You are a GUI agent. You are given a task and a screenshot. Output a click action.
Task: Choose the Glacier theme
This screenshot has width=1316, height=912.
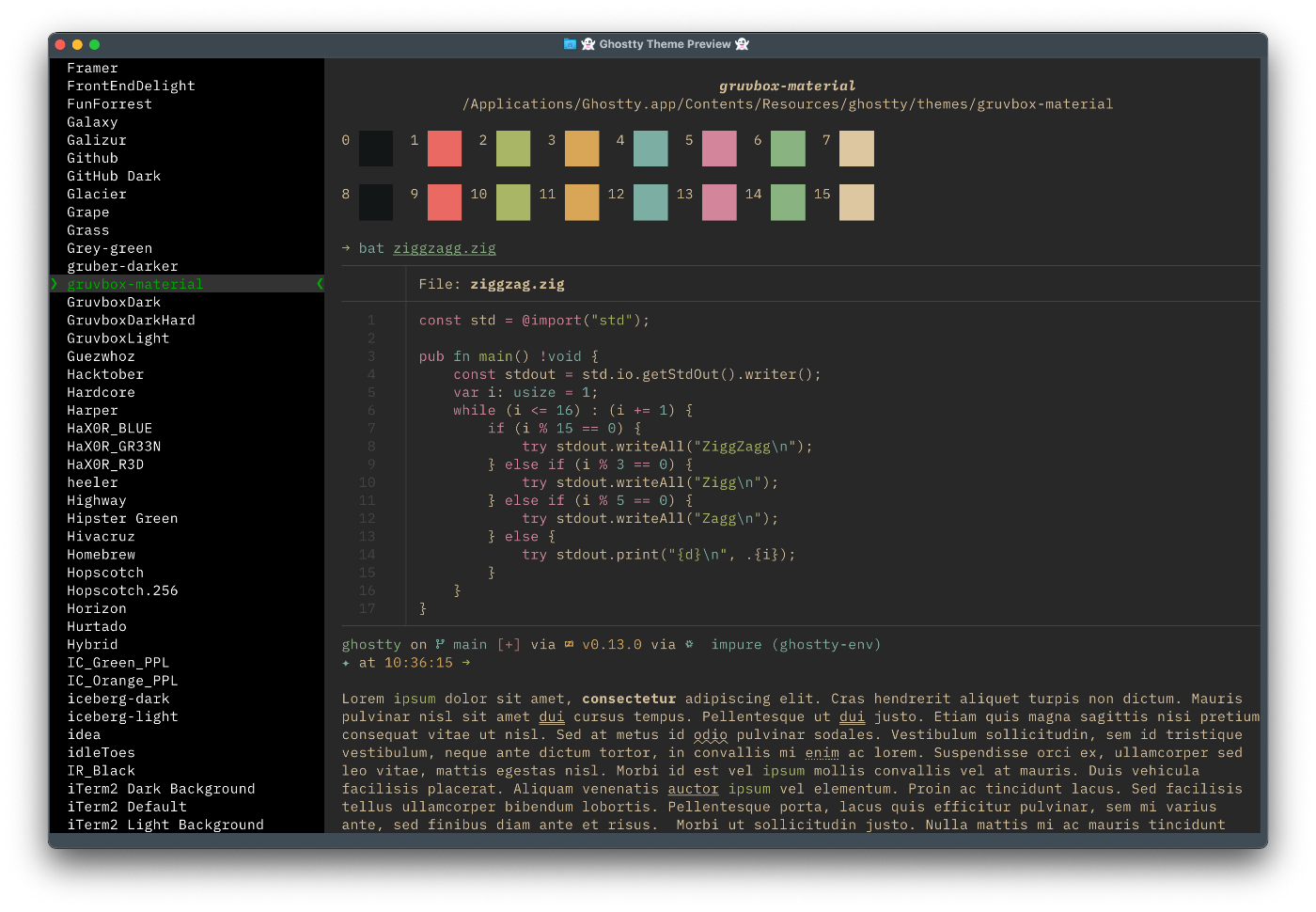97,194
